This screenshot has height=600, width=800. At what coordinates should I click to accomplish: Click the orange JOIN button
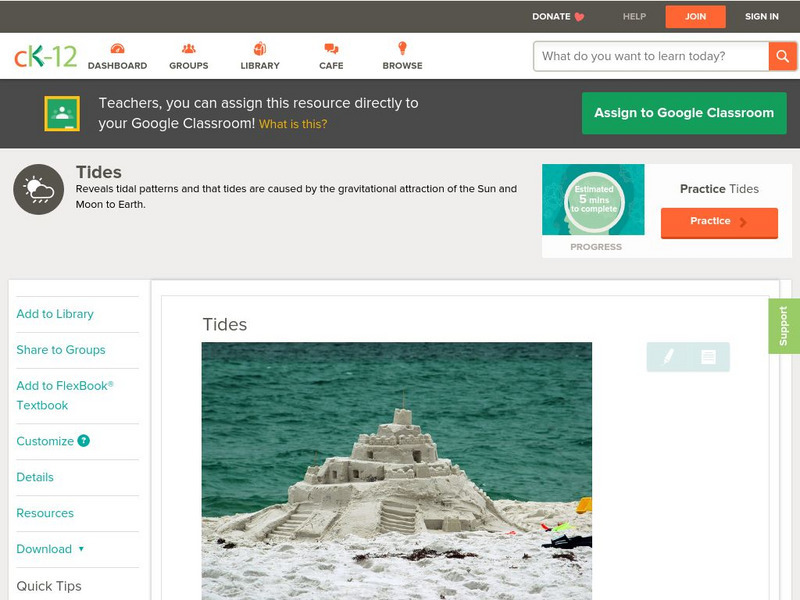tap(695, 17)
